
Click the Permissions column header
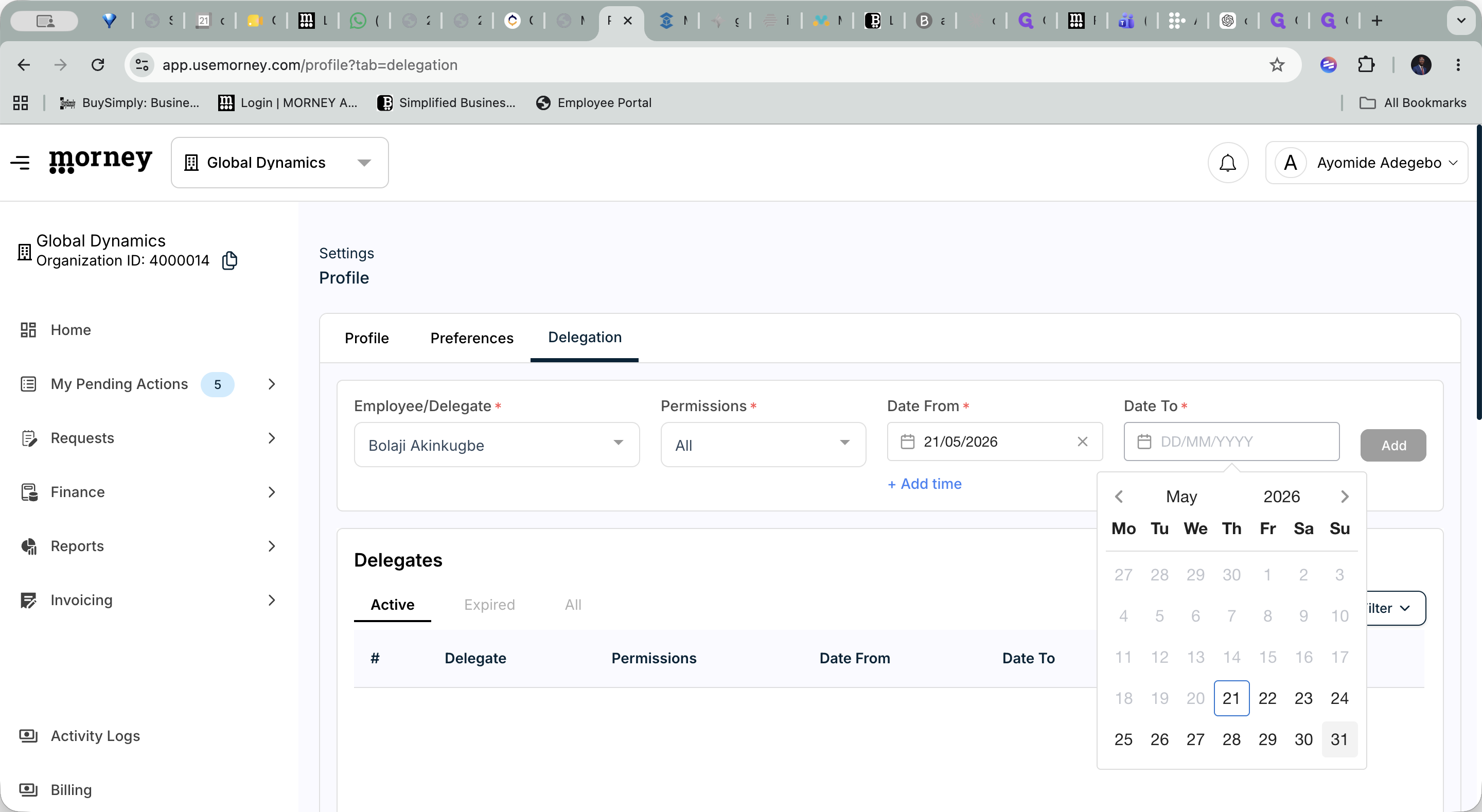point(654,658)
